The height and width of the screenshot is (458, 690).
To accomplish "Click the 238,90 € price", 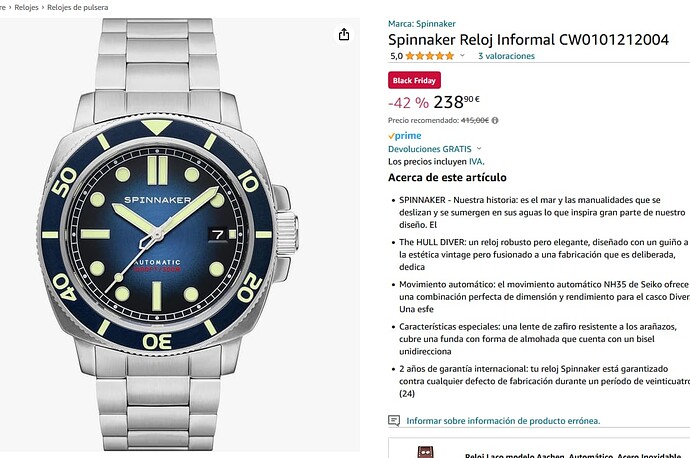I will 457,101.
